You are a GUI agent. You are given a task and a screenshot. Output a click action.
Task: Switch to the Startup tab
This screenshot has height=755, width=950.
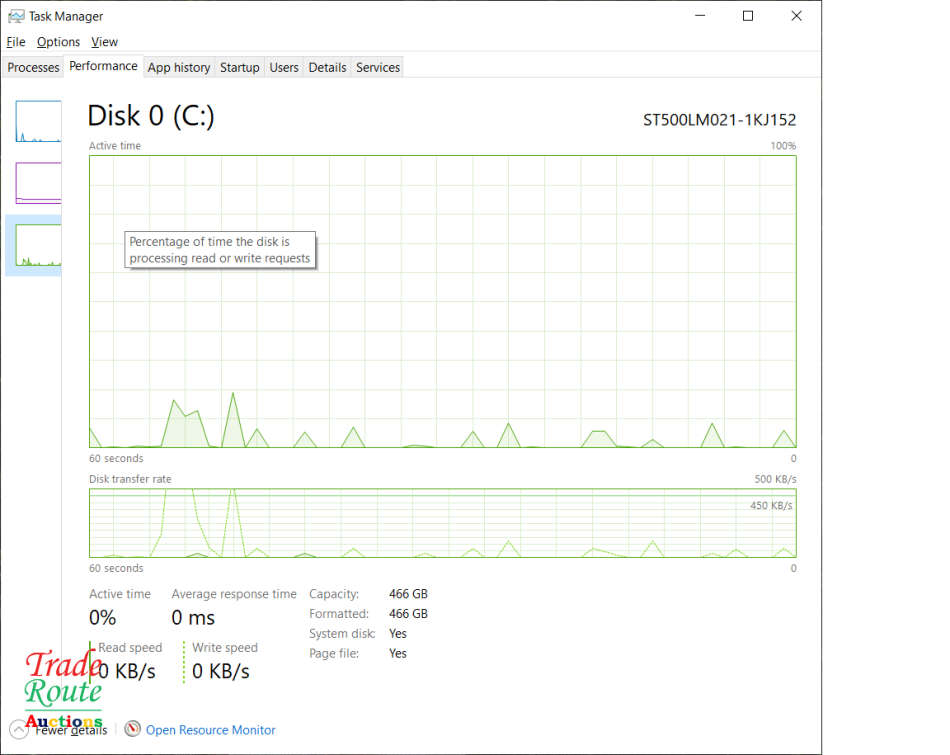click(x=239, y=67)
